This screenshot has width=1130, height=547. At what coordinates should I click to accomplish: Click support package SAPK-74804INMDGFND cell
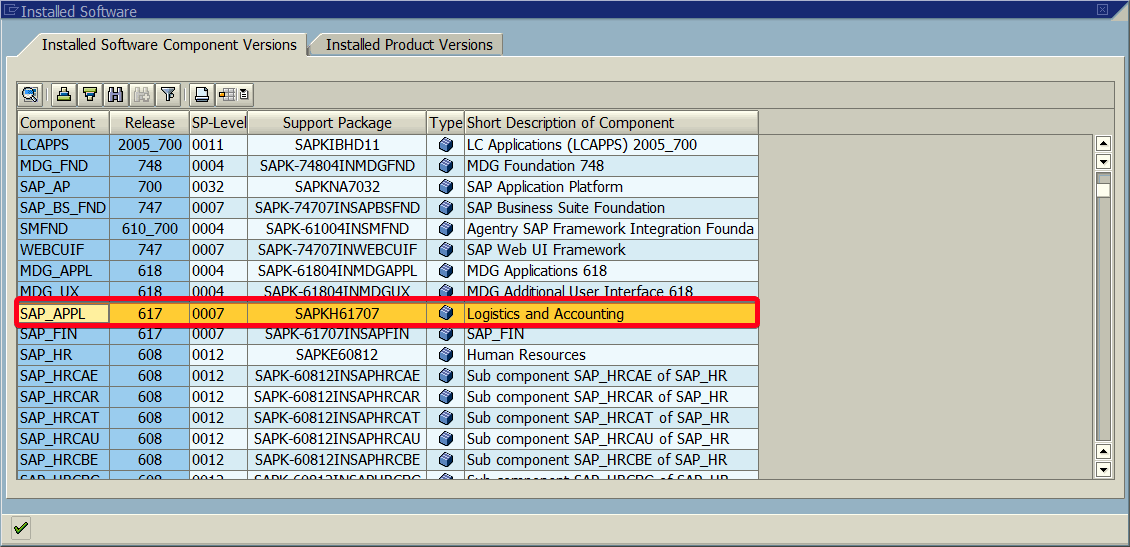(x=337, y=166)
